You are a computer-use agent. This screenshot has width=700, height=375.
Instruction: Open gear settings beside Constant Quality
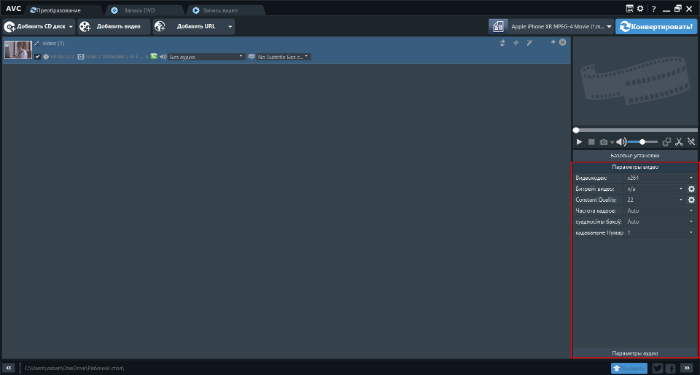[692, 200]
